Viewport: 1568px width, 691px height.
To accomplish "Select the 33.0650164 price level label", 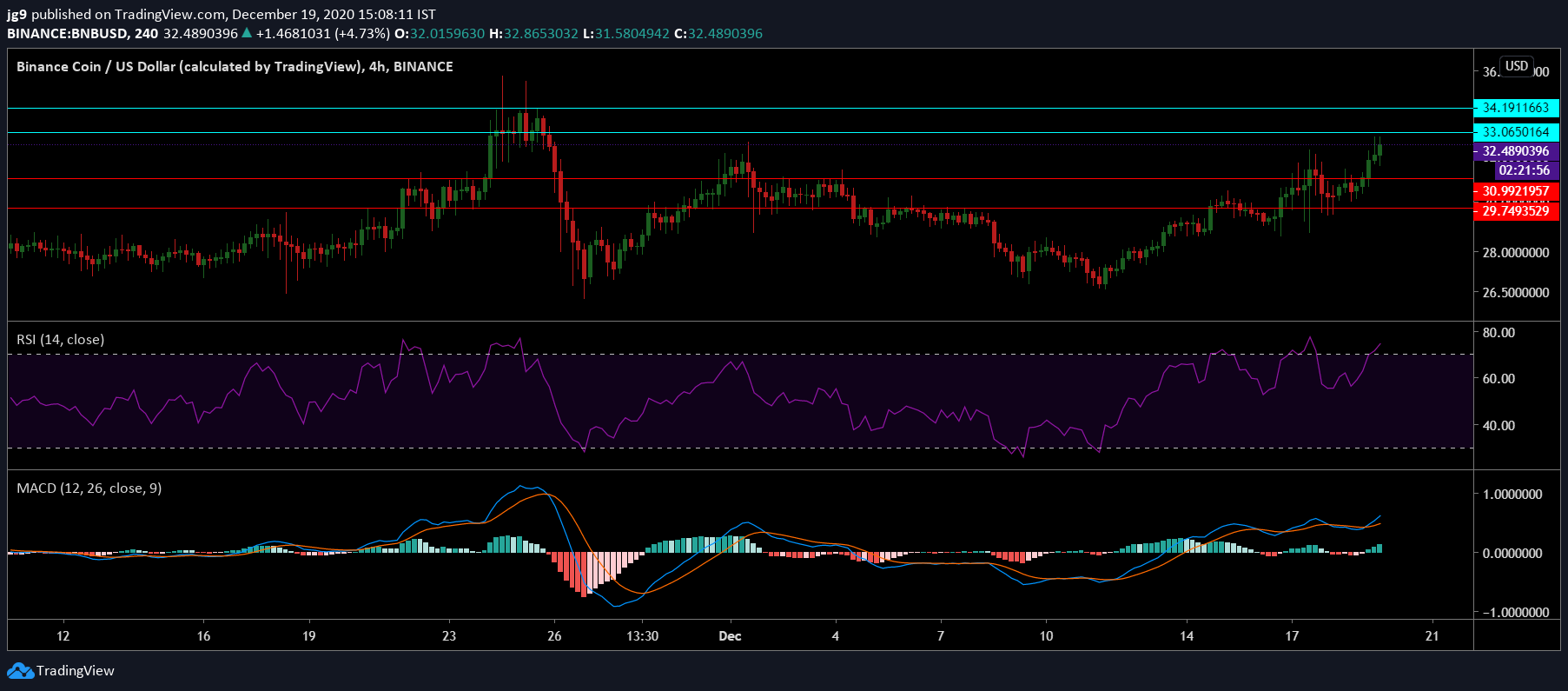I will click(1516, 132).
